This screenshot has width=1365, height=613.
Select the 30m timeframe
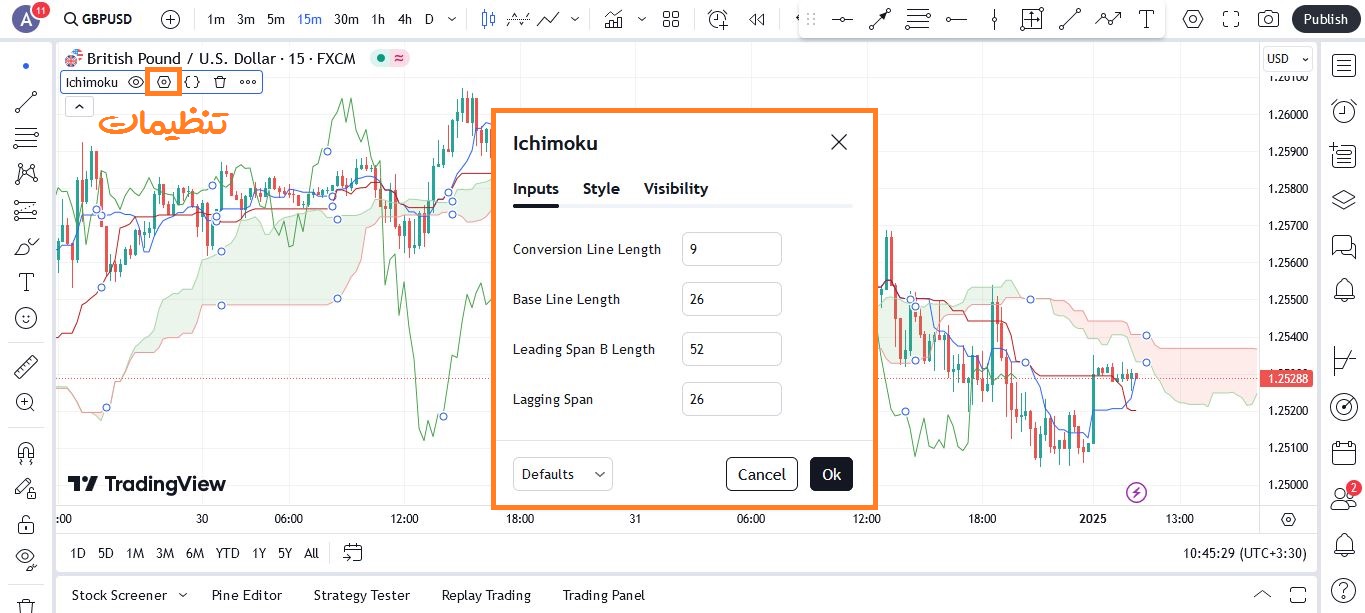point(346,19)
